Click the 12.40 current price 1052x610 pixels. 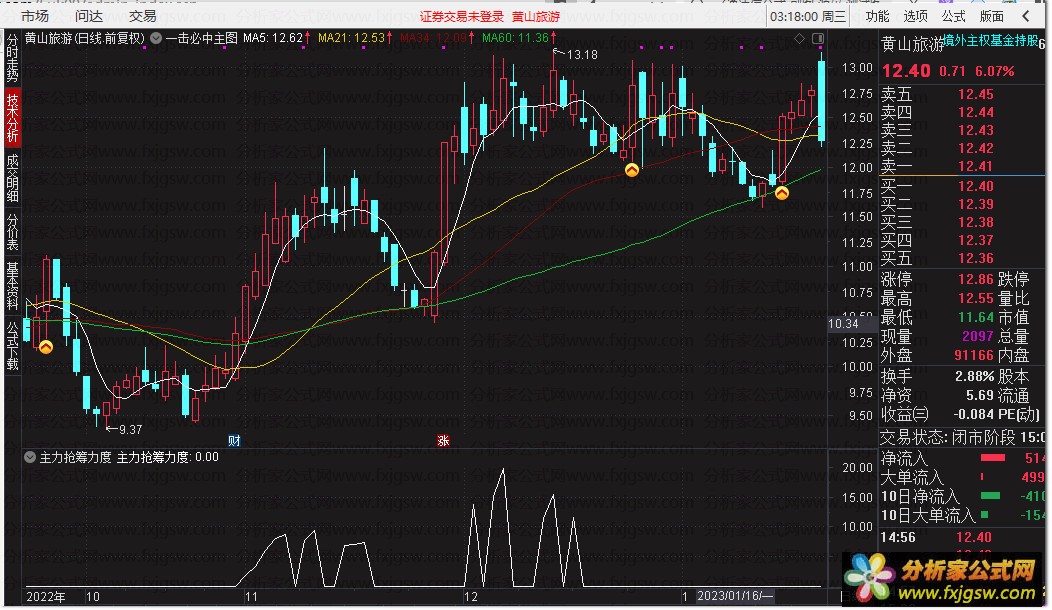[x=906, y=71]
